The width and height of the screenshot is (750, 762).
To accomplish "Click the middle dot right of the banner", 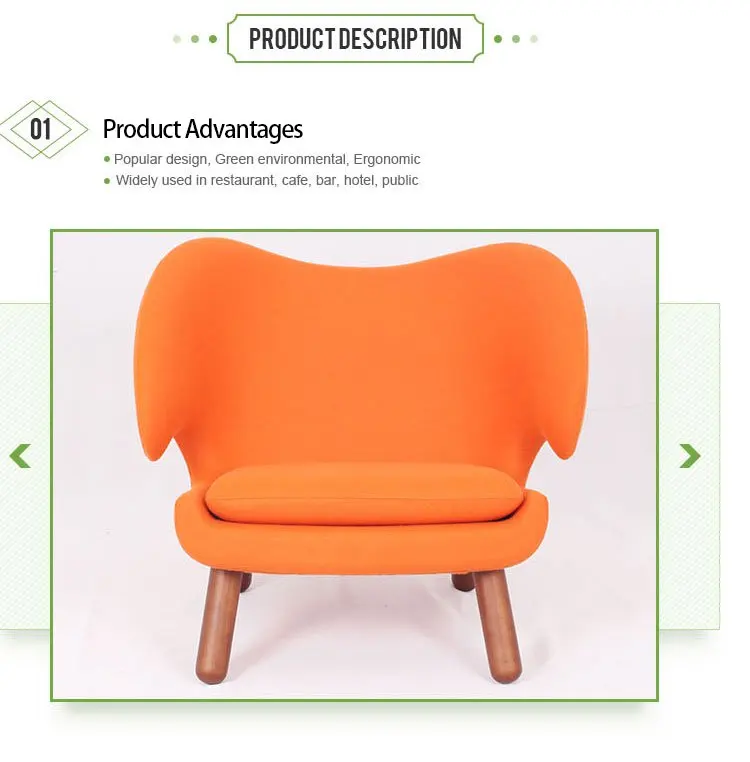I will coord(516,39).
